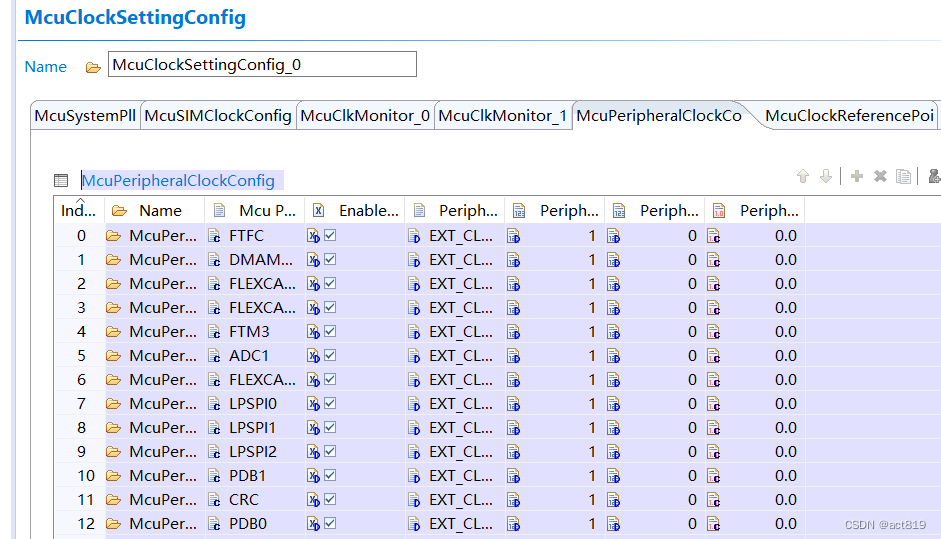Click the McuPeripheralClockConfig heading link
Image resolution: width=941 pixels, height=539 pixels.
178,181
